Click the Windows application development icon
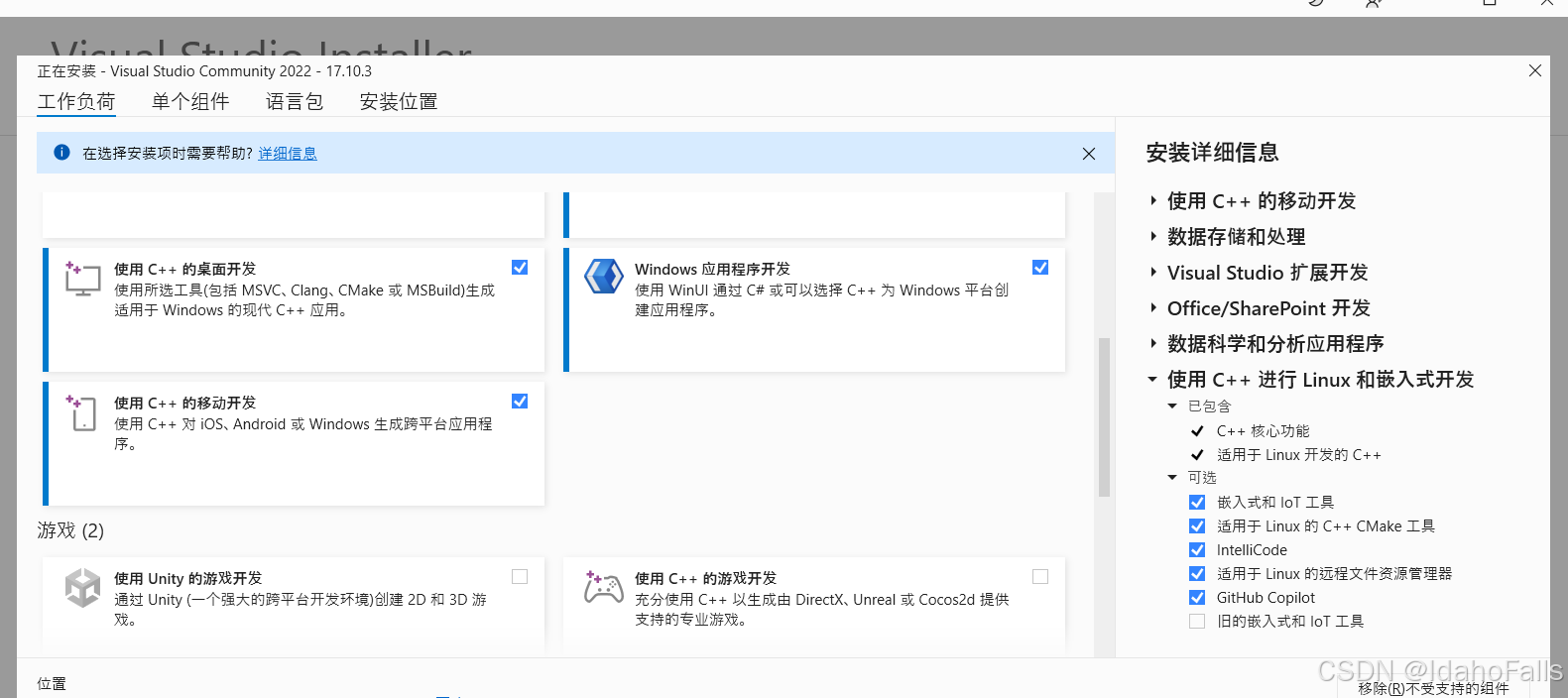Image resolution: width=1568 pixels, height=698 pixels. 603,277
